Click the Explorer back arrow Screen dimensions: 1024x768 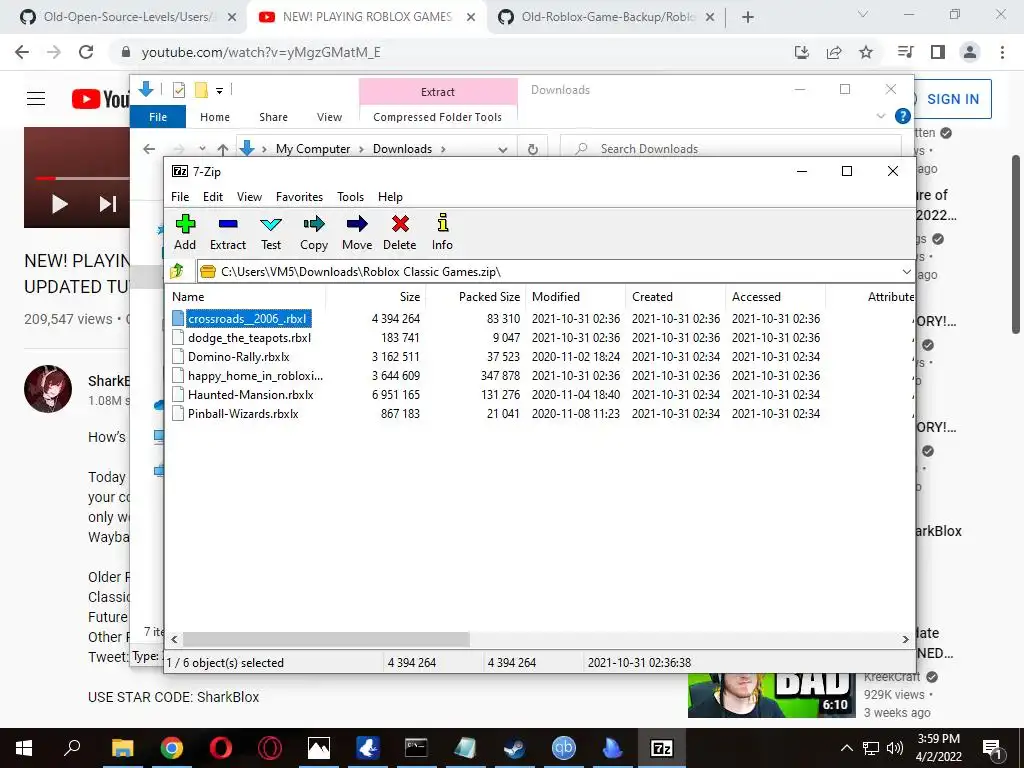[149, 149]
